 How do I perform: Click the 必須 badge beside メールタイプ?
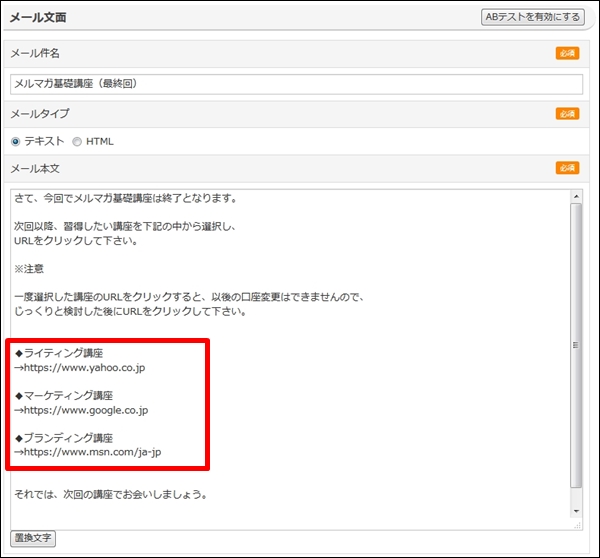[x=567, y=114]
